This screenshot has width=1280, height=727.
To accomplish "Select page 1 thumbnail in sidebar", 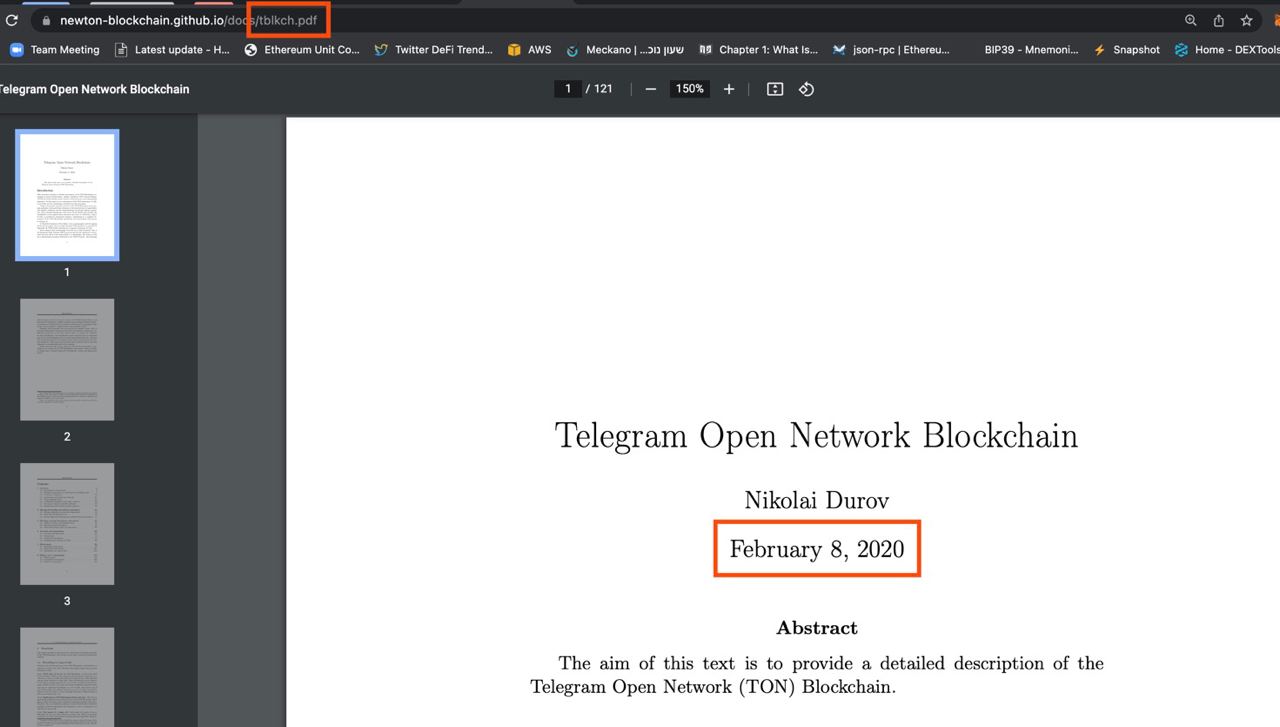I will 67,195.
